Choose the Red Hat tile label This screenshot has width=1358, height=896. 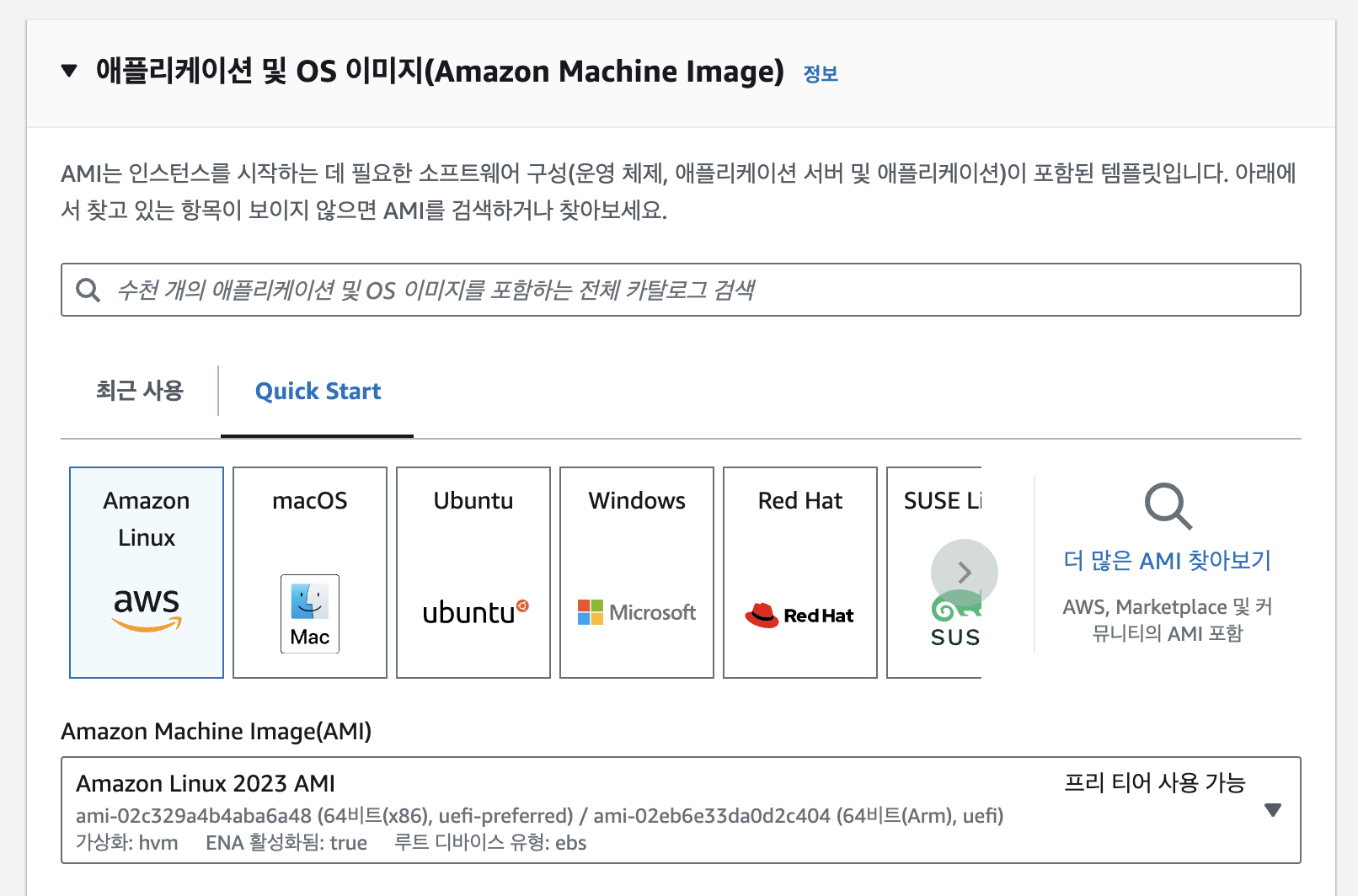pos(800,500)
